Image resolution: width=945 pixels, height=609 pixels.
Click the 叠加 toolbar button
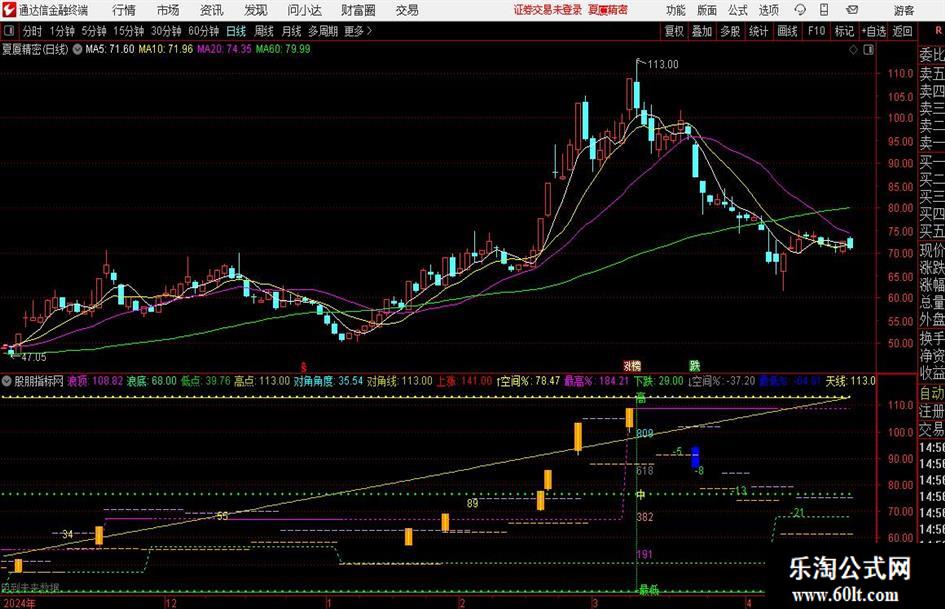pyautogui.click(x=702, y=31)
